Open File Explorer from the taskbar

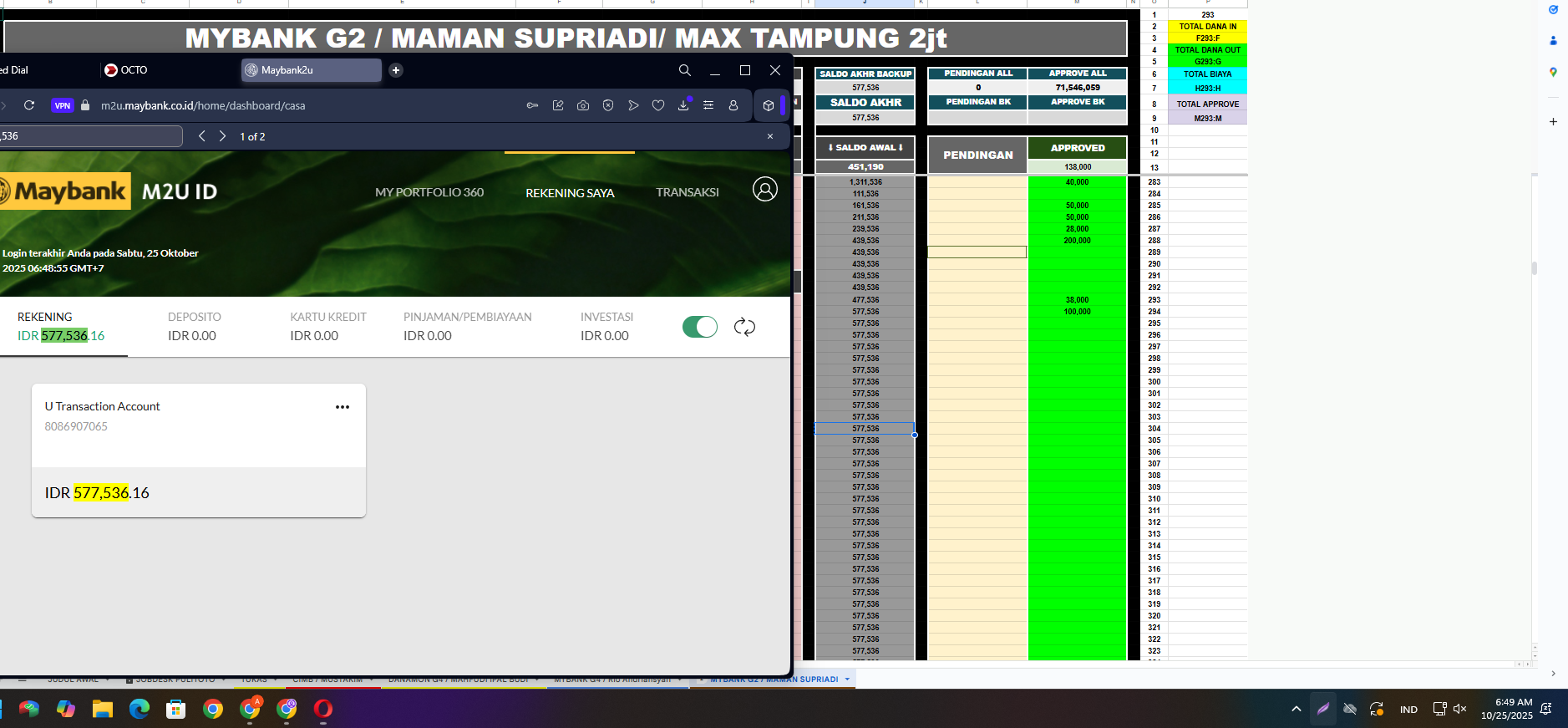pos(103,709)
